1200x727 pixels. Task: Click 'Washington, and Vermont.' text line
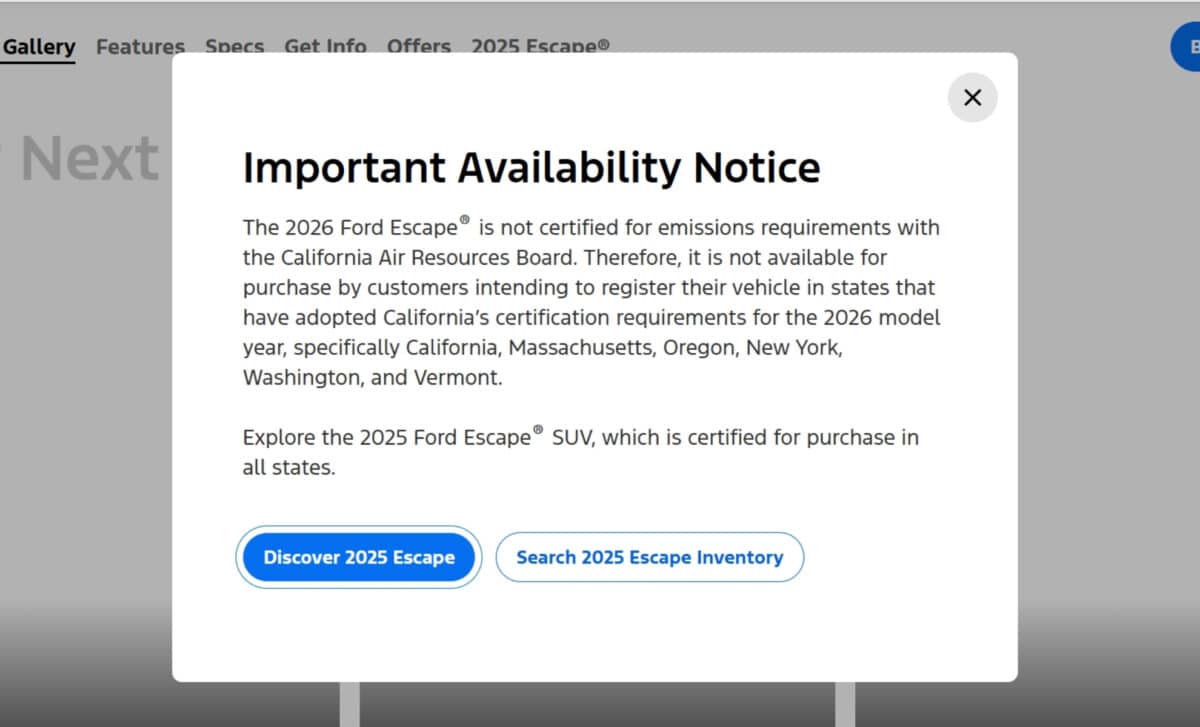(x=372, y=378)
